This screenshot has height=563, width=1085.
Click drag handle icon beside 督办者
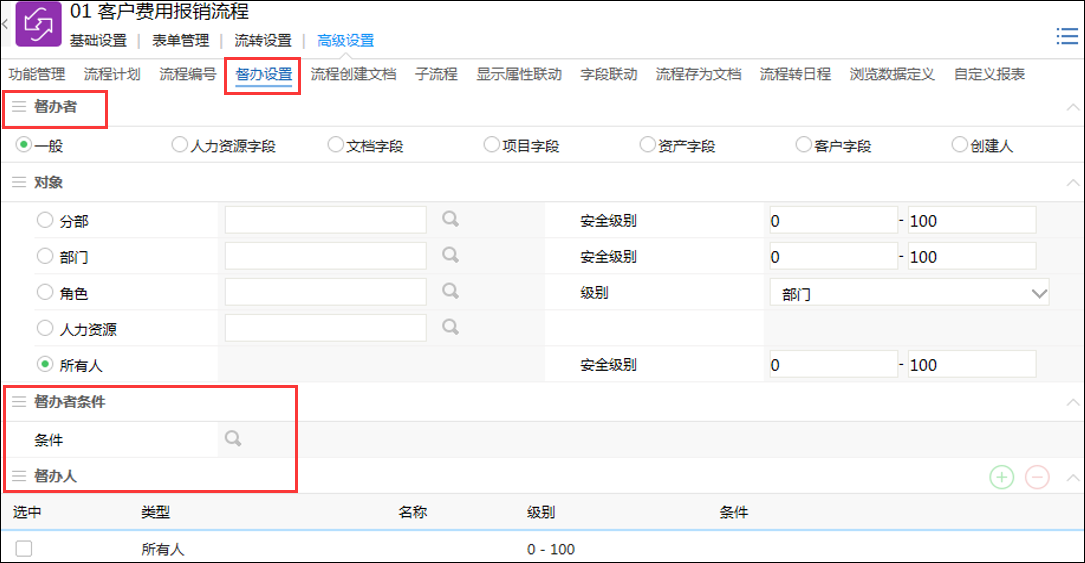point(19,107)
